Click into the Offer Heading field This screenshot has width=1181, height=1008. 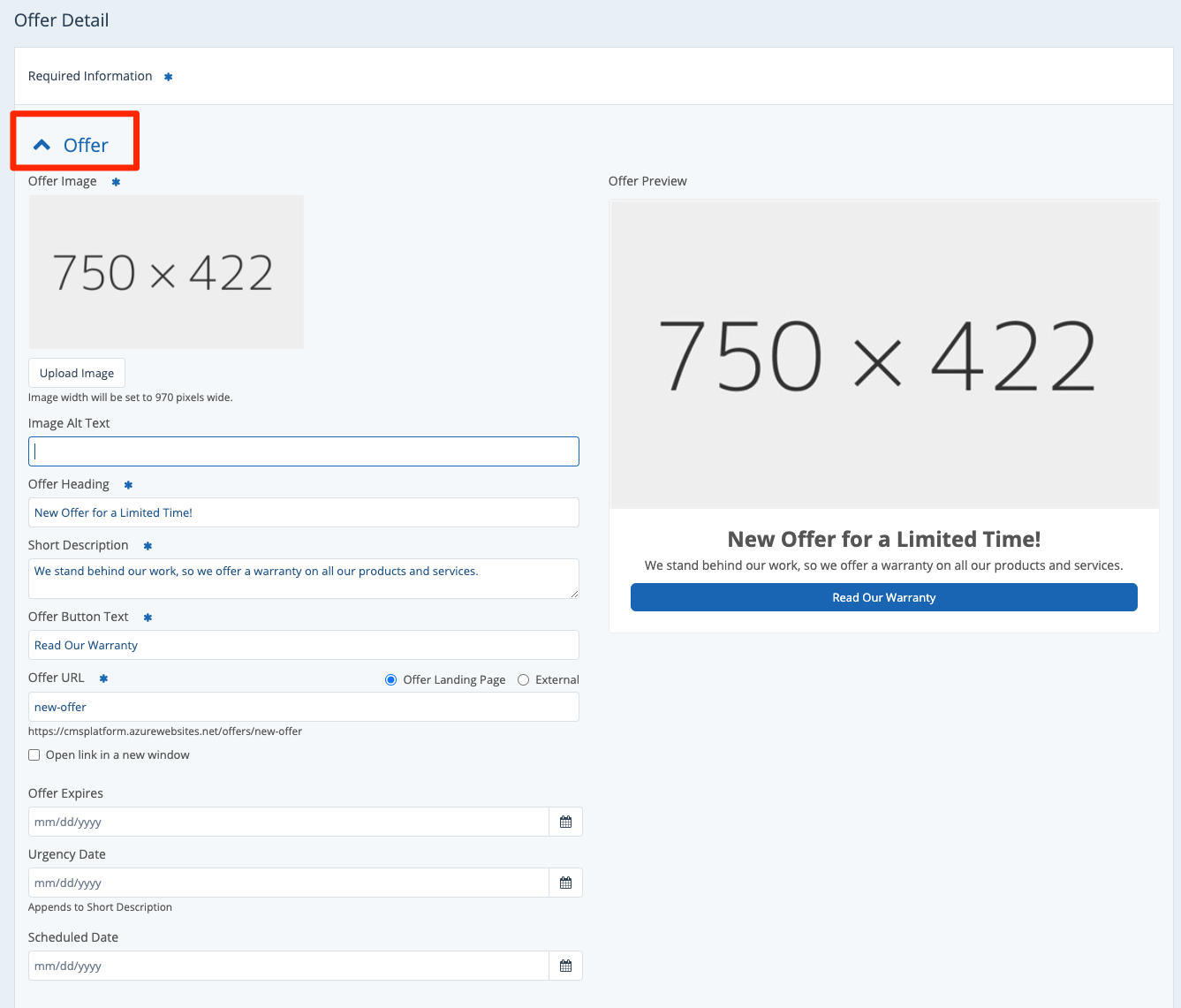303,512
